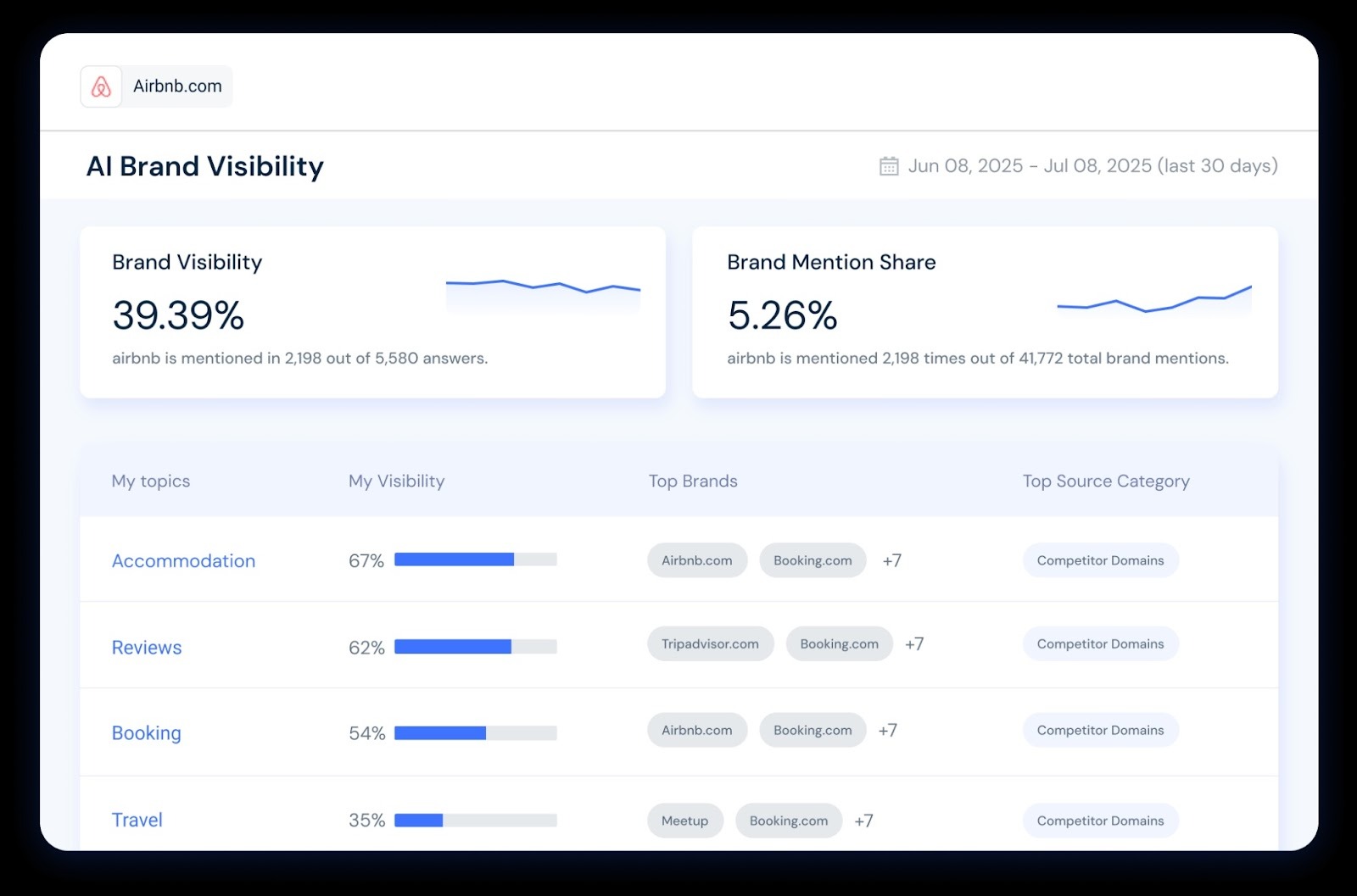Screen dimensions: 1357x896
Task: Click the Booking.com pill in the Booking row
Action: [812, 730]
